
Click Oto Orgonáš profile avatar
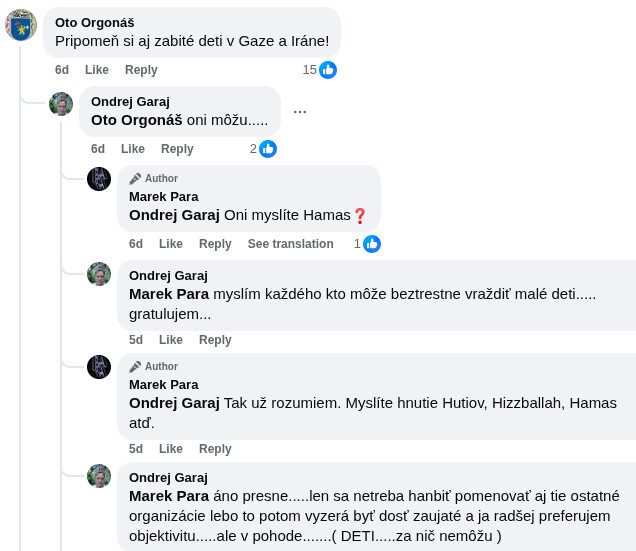point(21,25)
